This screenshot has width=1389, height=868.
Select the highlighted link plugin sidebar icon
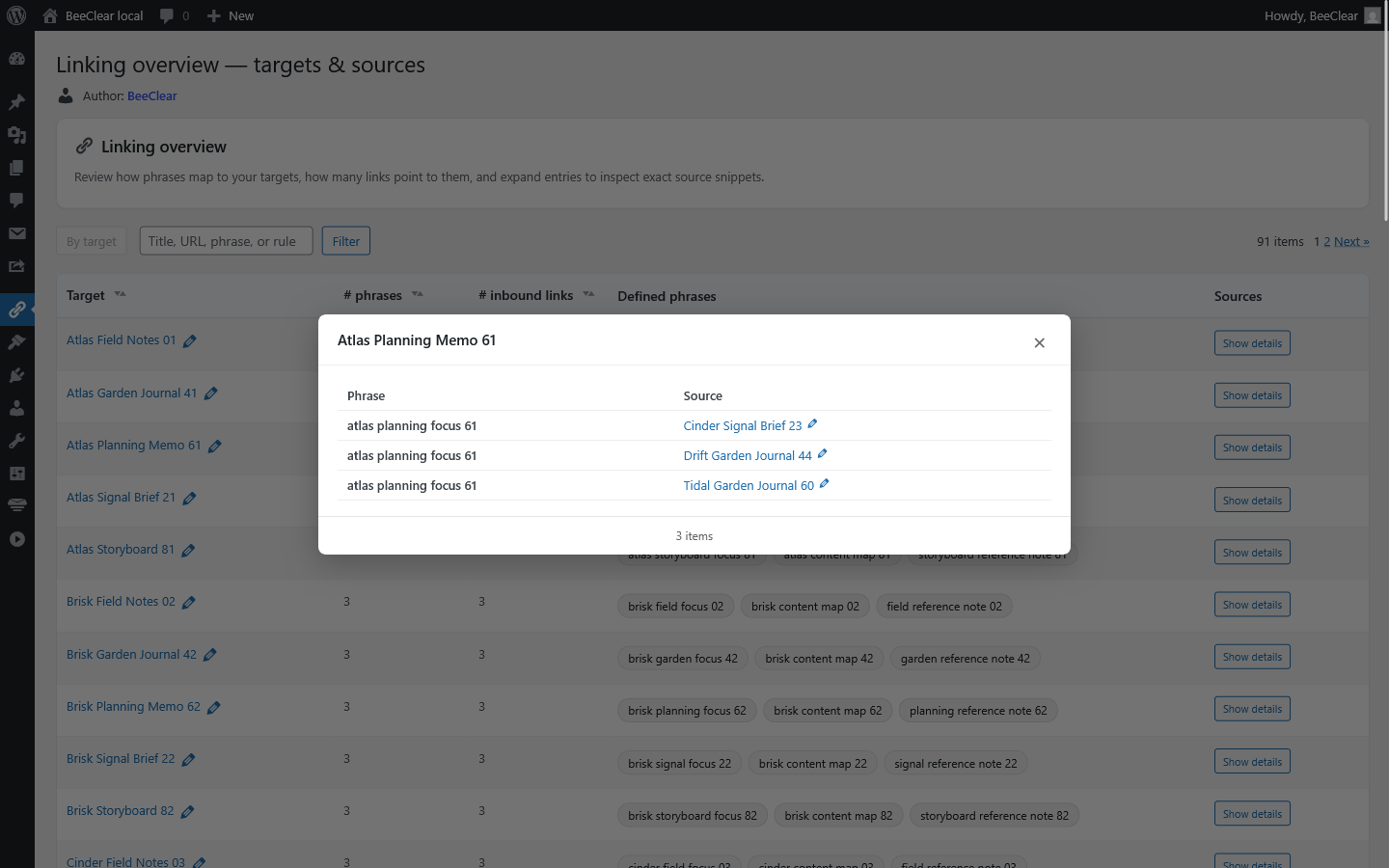[x=16, y=310]
